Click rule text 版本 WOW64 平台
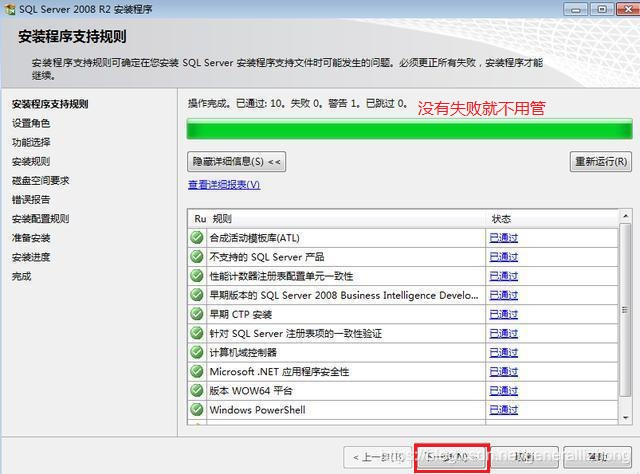Screen dimensions: 640x474 click(251, 391)
